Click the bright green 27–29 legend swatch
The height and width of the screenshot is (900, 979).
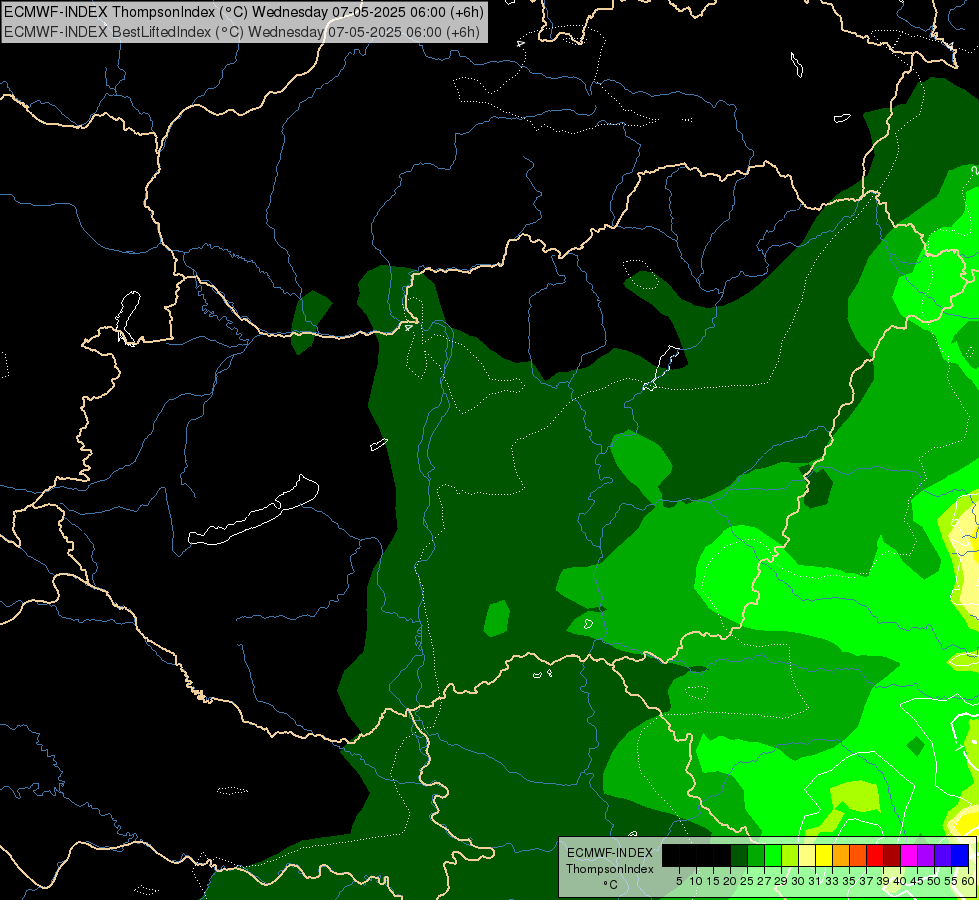pos(773,855)
